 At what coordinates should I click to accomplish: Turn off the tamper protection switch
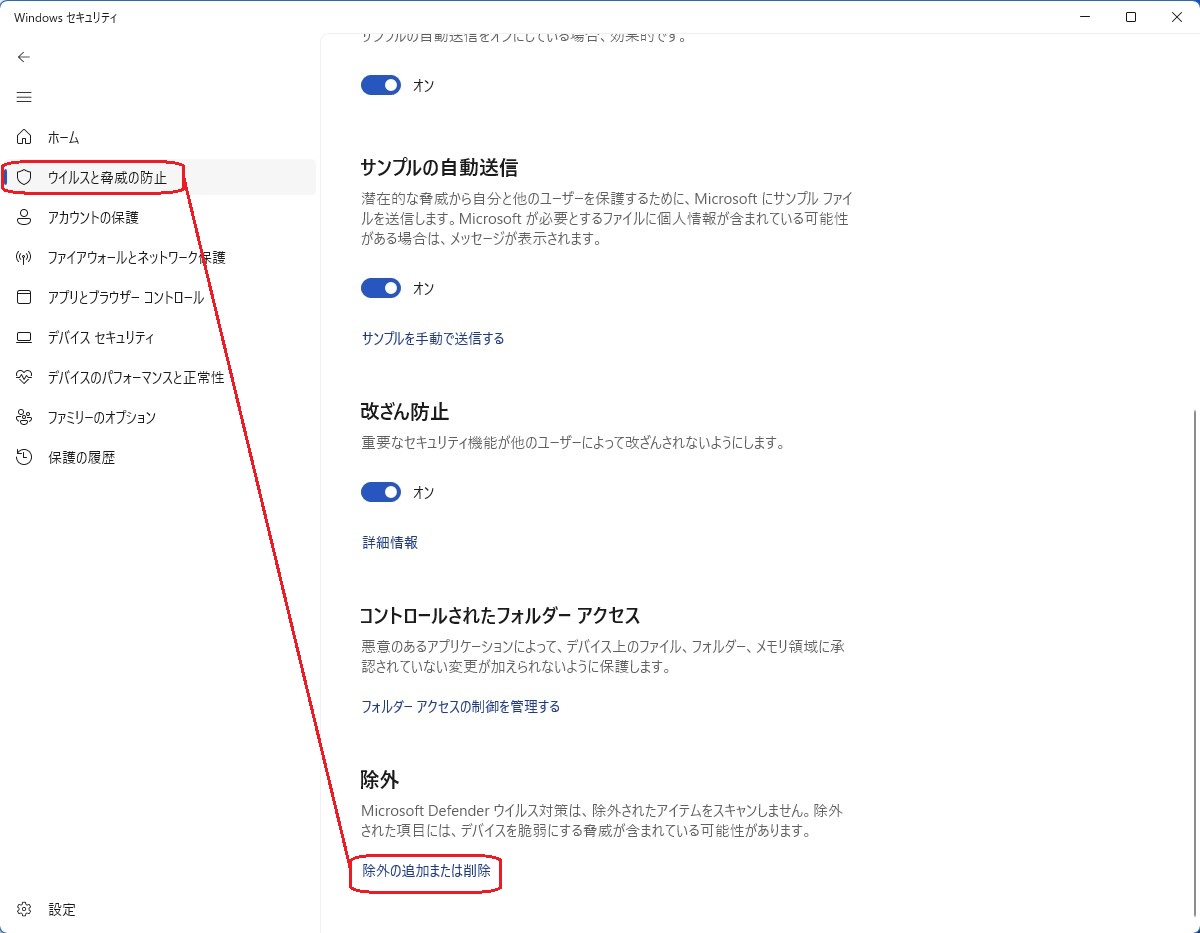point(381,492)
